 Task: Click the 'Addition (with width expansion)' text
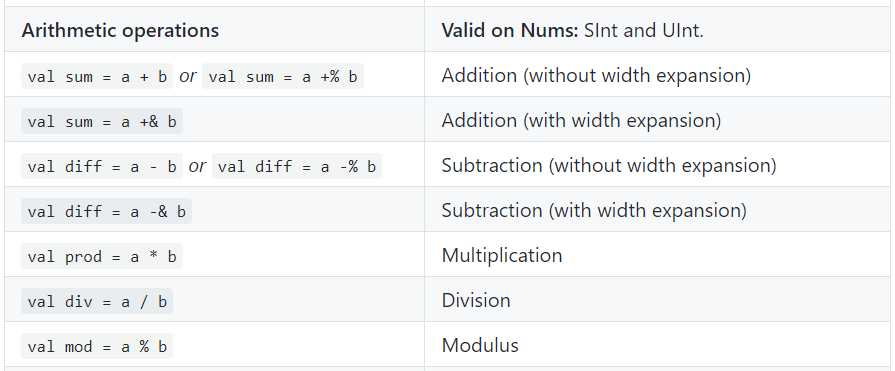pyautogui.click(x=581, y=120)
